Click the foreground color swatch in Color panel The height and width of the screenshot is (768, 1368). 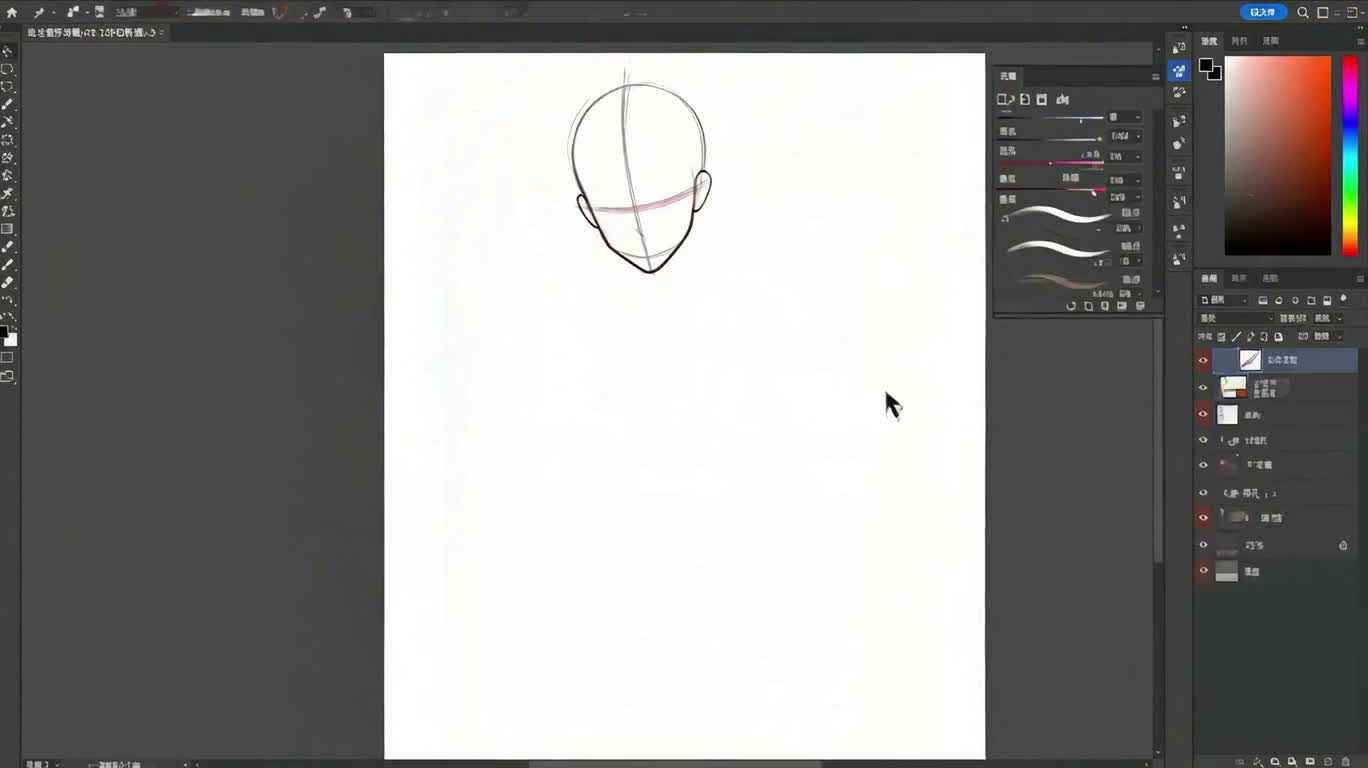(x=1207, y=66)
